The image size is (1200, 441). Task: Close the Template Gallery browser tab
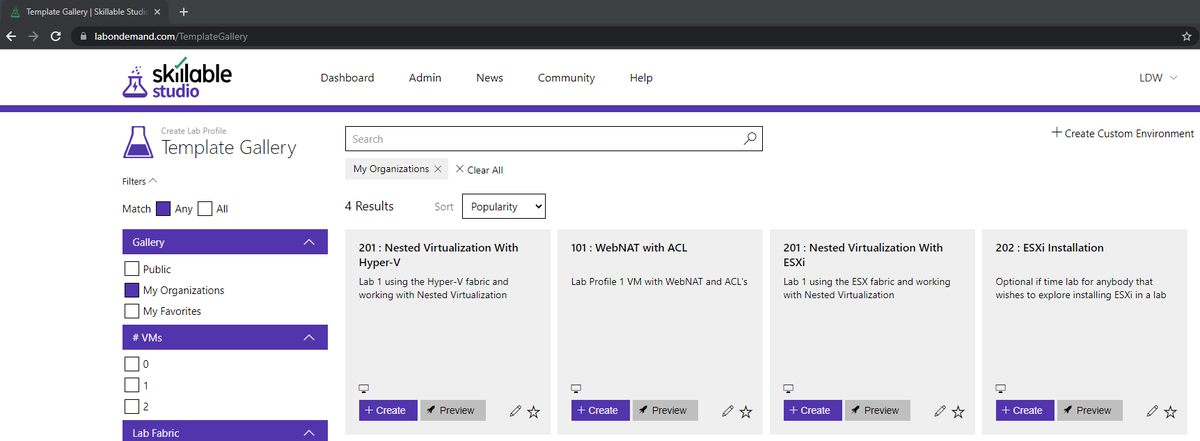pyautogui.click(x=157, y=11)
